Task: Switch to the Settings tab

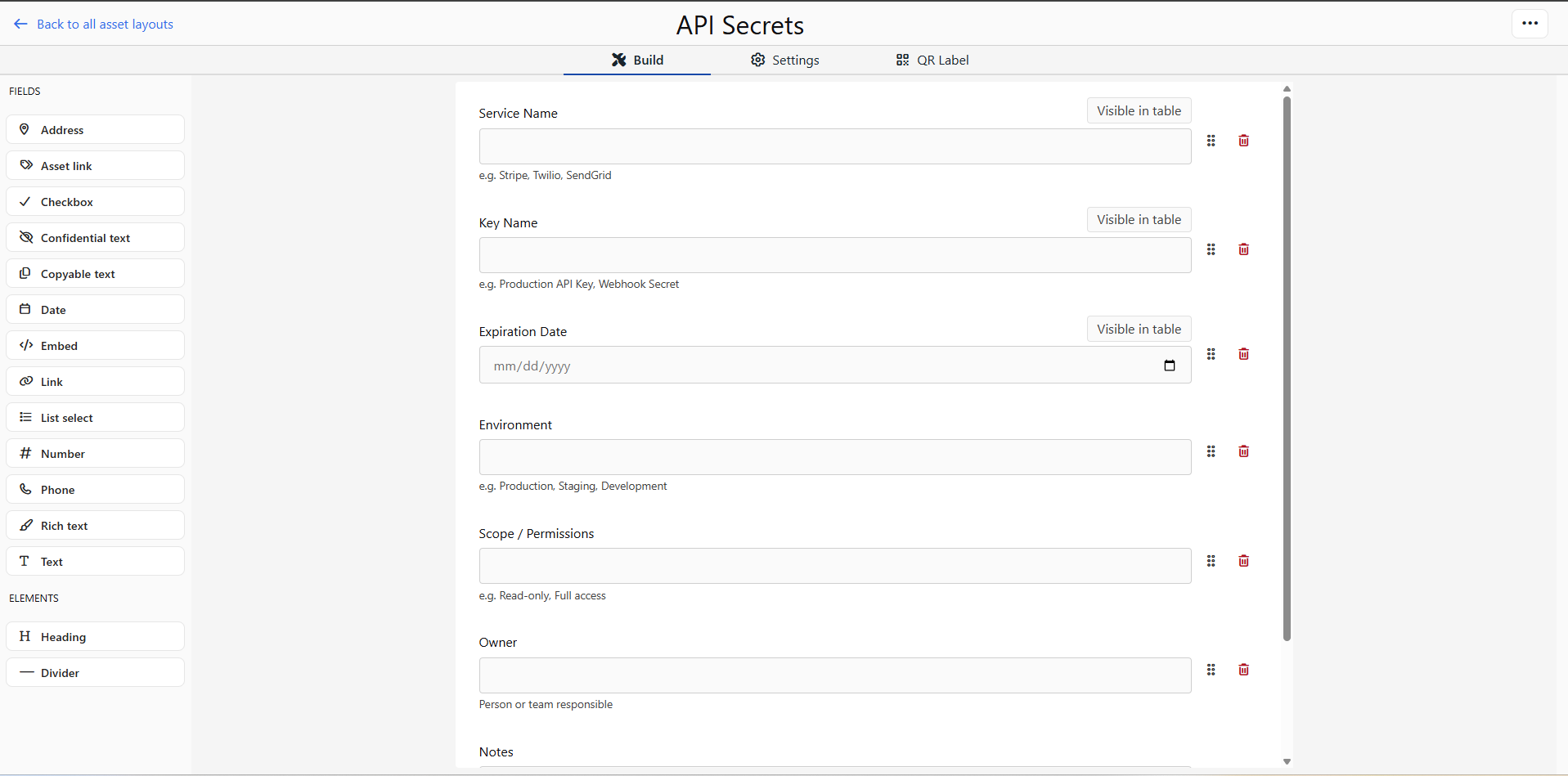Action: tap(785, 60)
